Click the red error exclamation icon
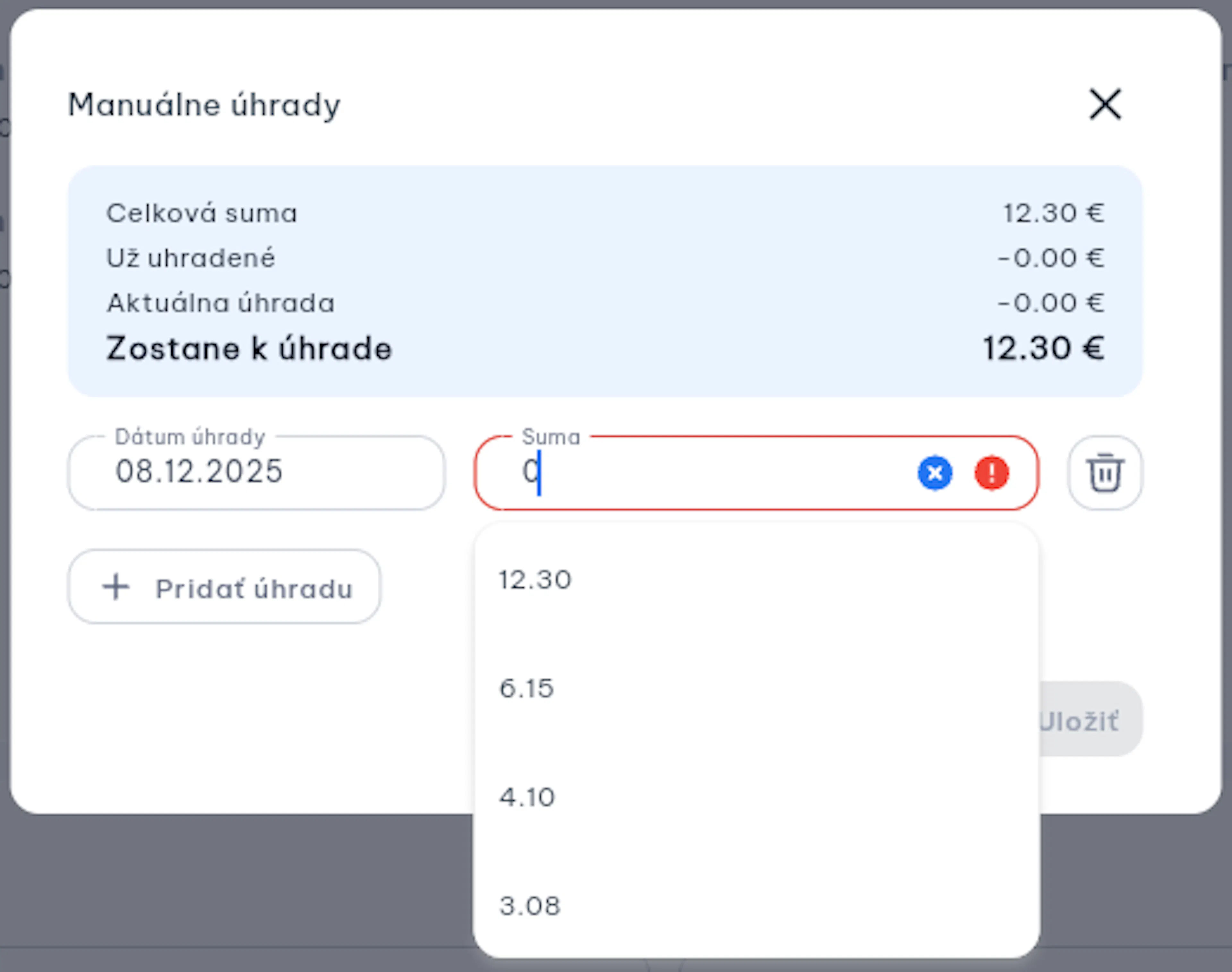 [x=991, y=473]
